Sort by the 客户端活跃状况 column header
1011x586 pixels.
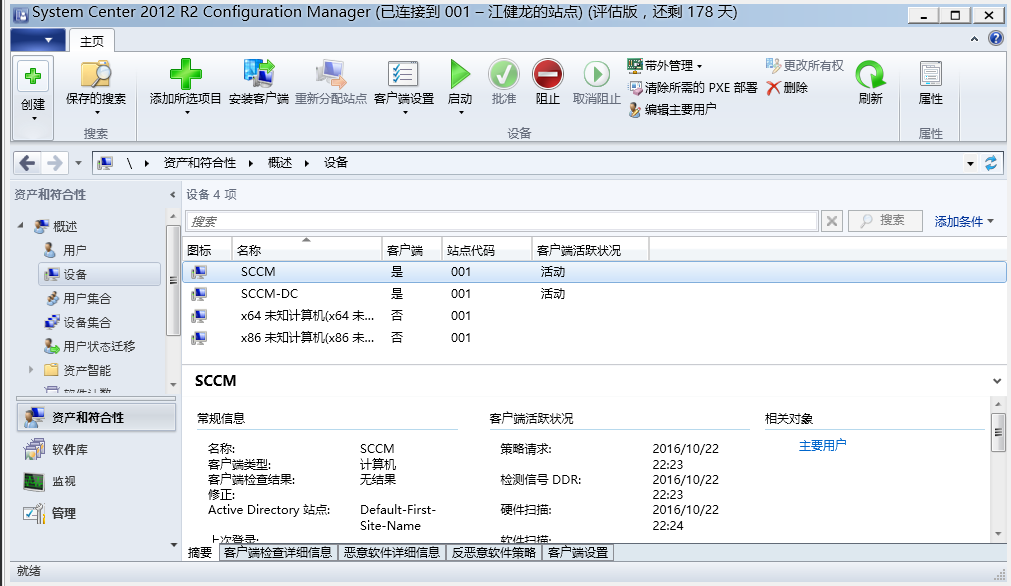[590, 250]
